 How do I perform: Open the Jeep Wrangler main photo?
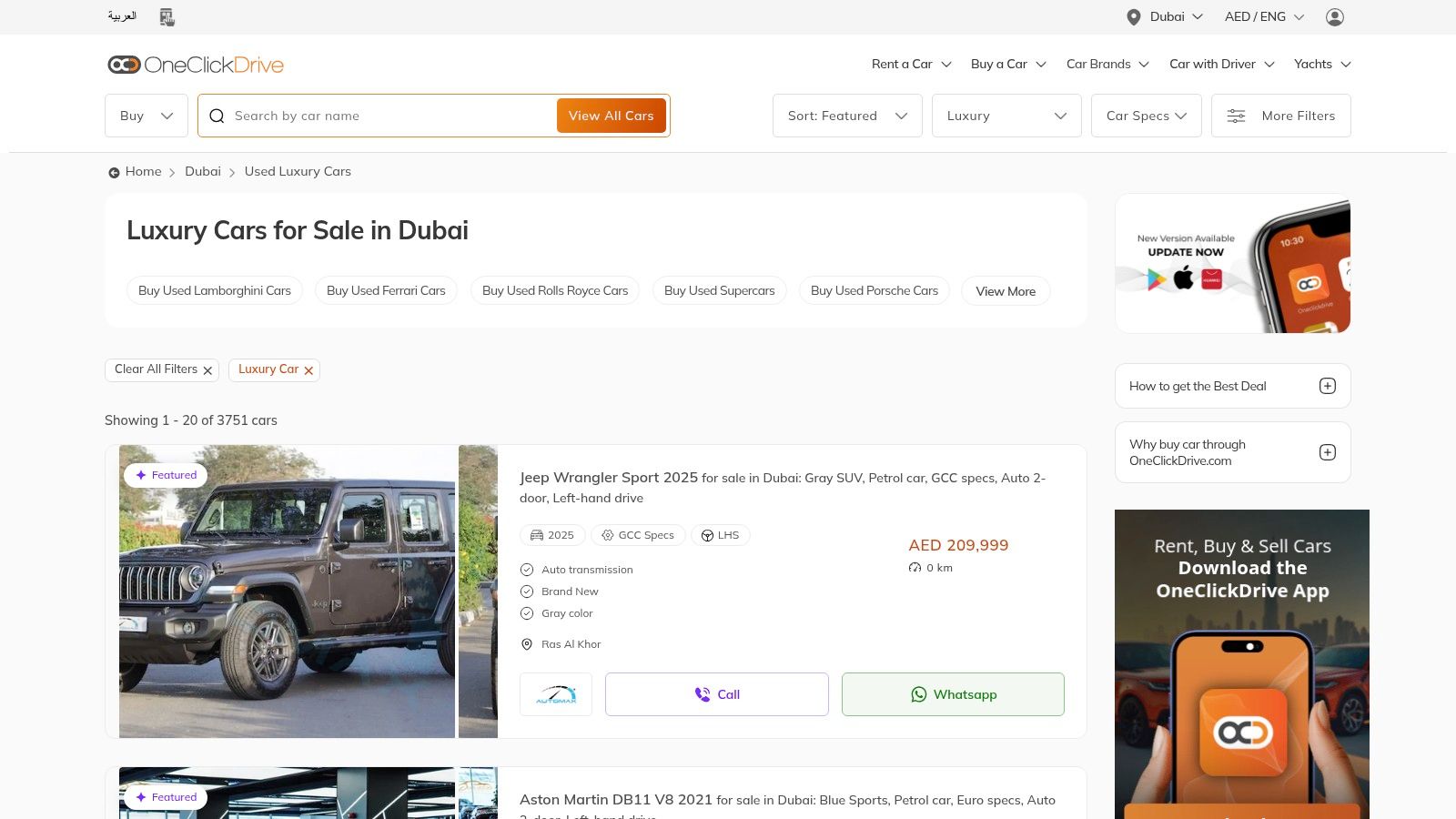[x=287, y=591]
